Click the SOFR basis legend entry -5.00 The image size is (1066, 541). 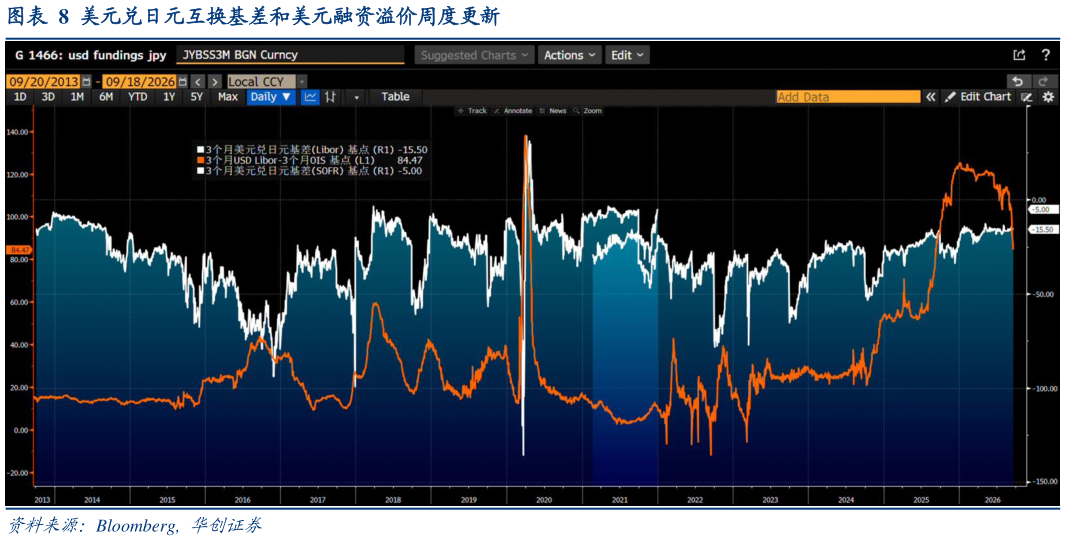[x=310, y=171]
